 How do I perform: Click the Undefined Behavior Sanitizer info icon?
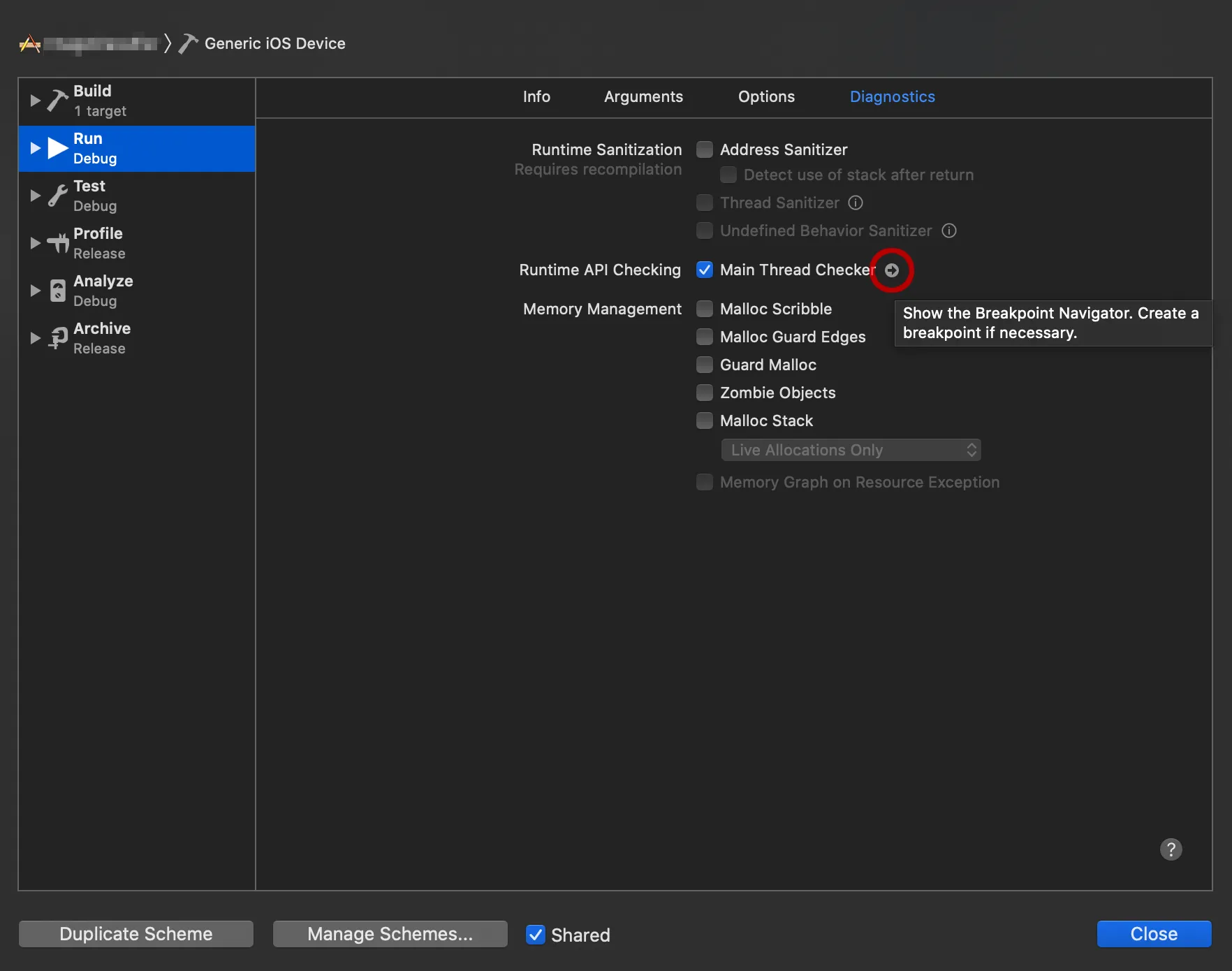(x=948, y=231)
